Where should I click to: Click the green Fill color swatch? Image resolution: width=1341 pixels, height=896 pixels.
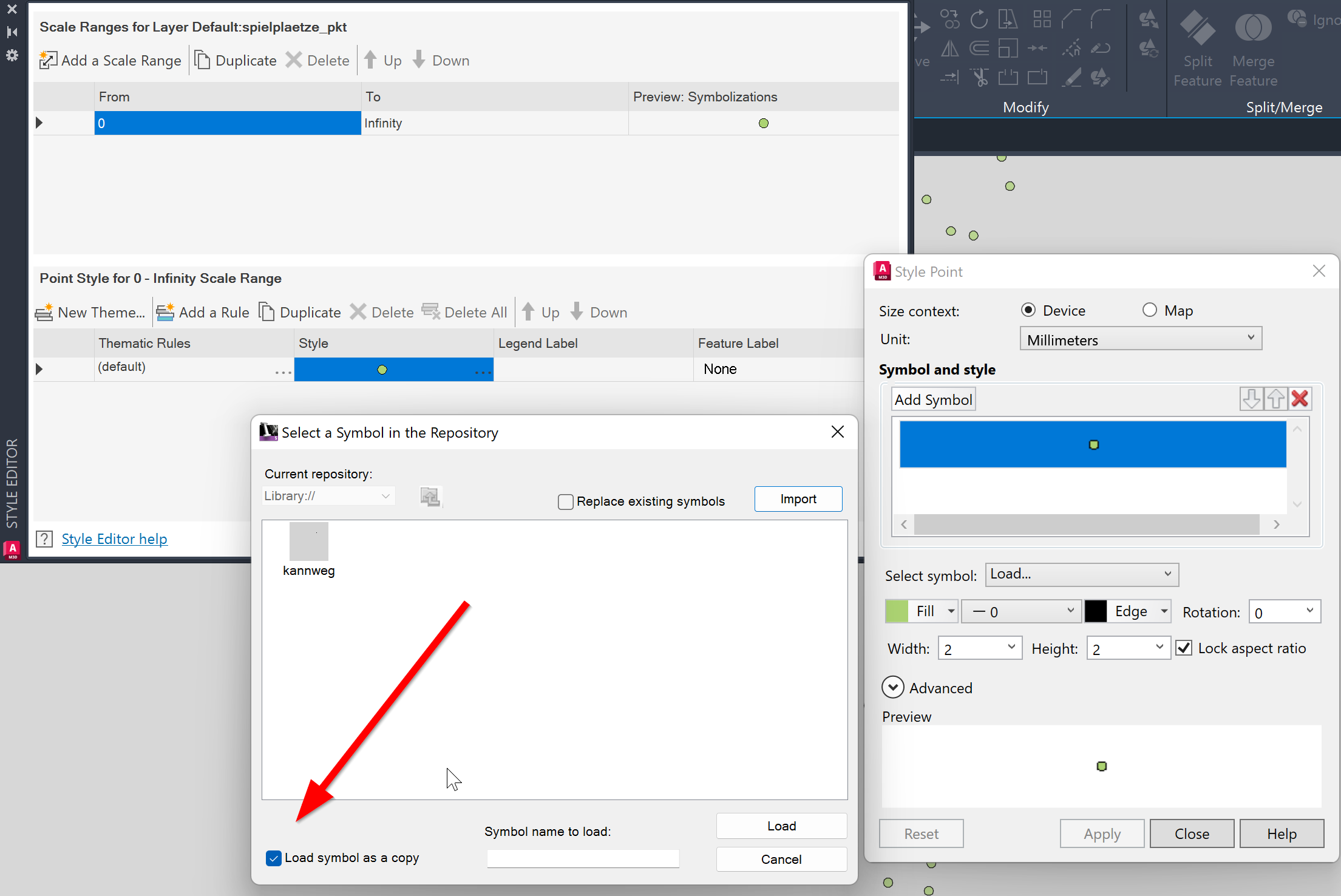click(x=897, y=611)
